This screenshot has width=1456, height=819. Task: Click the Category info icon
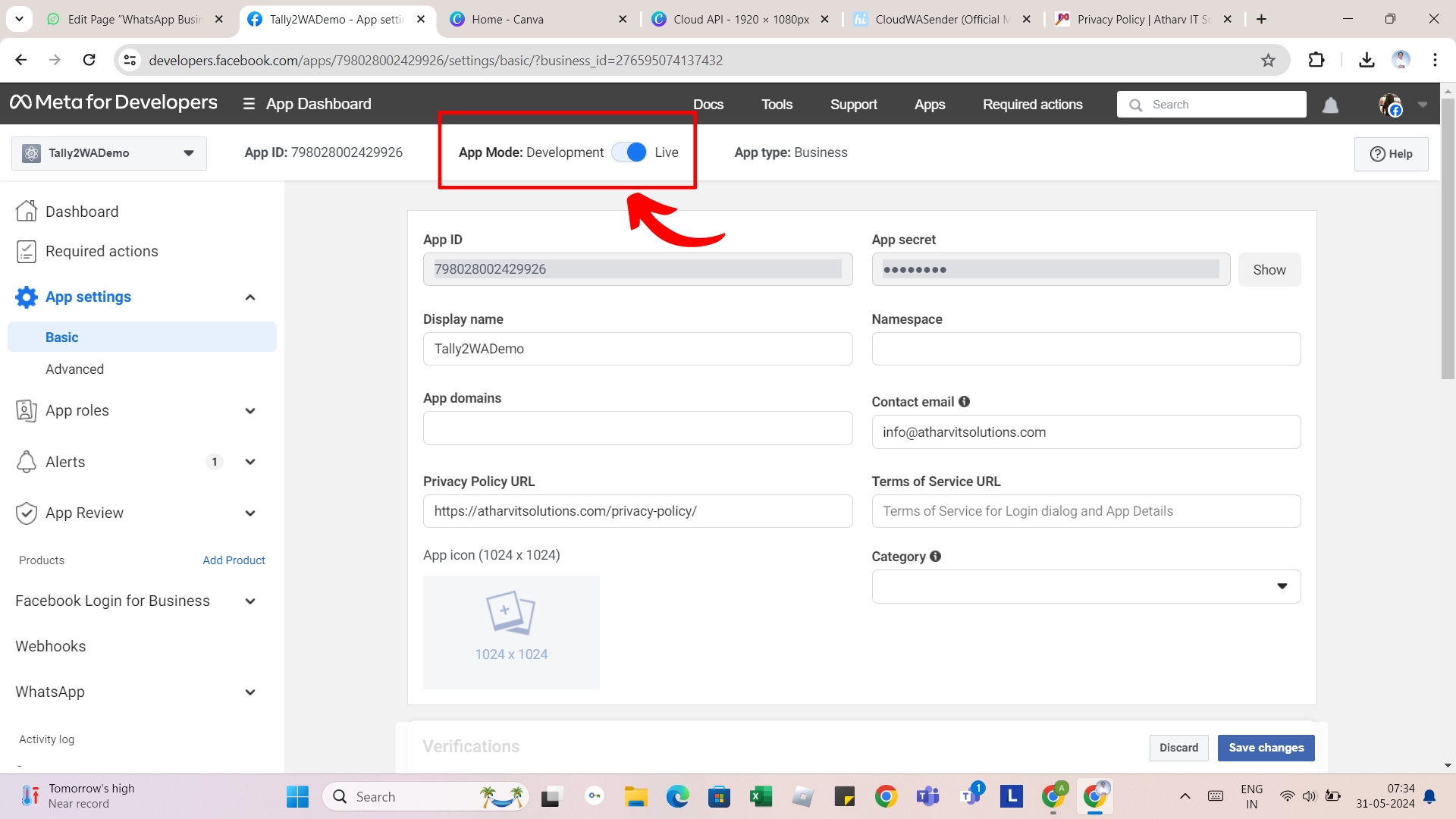[x=935, y=557]
